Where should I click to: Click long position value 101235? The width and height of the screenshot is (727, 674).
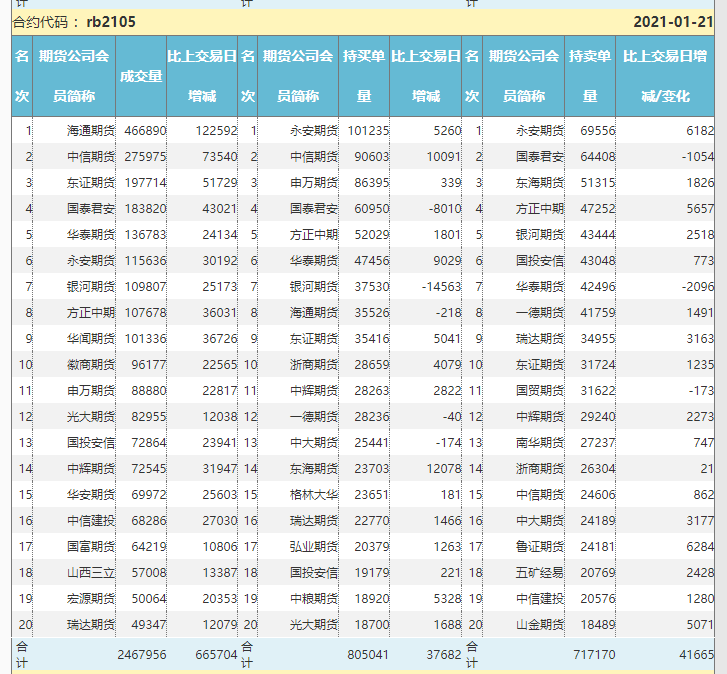tap(368, 131)
